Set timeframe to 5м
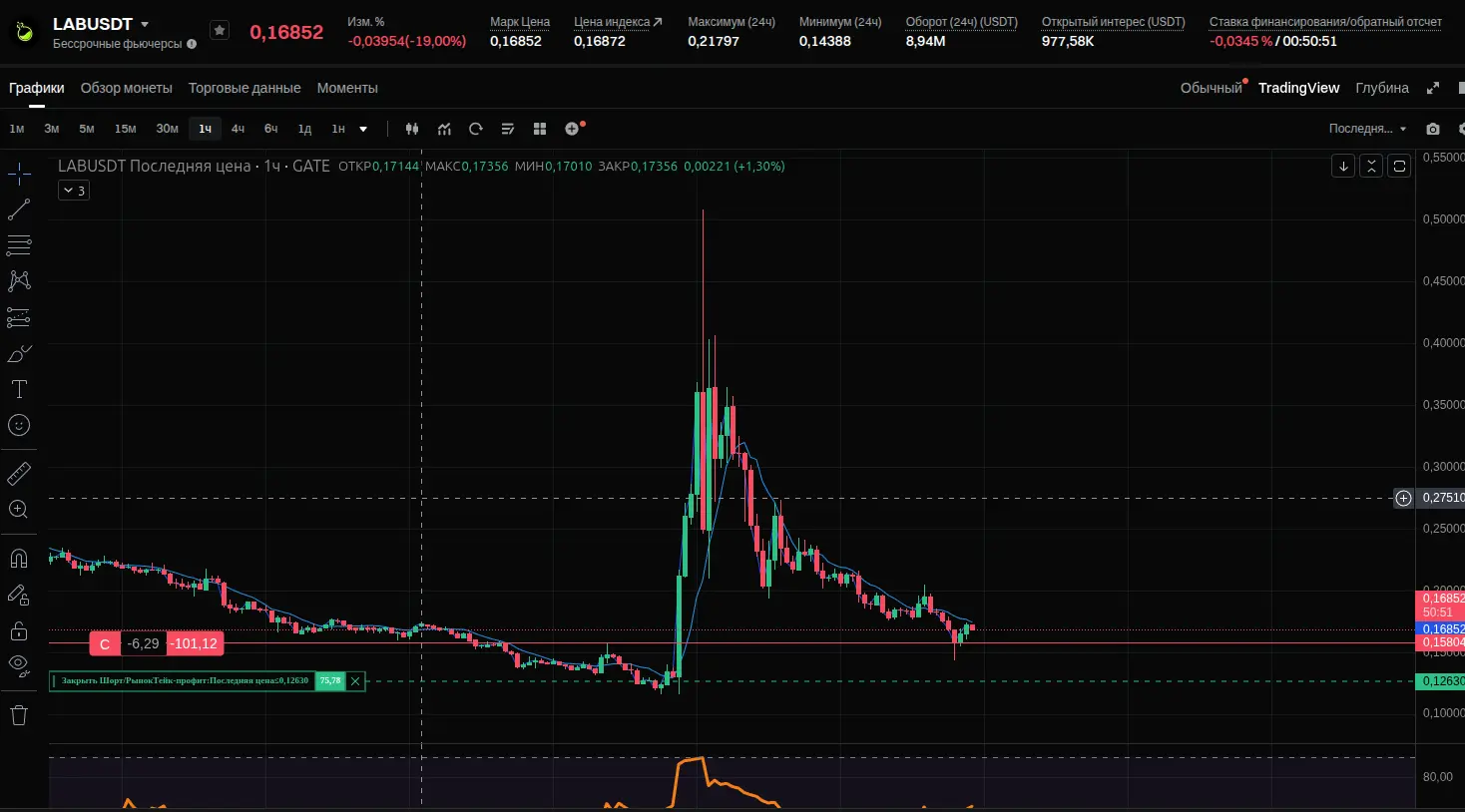 tap(87, 129)
